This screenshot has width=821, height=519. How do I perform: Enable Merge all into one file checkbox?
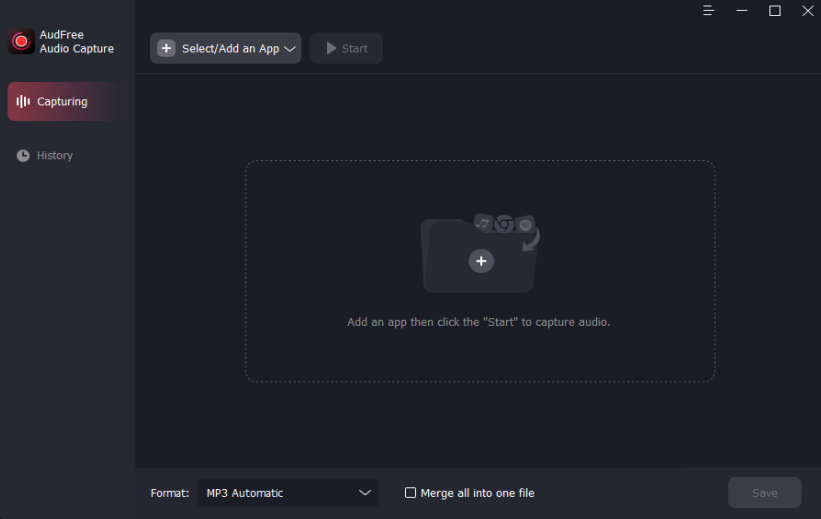click(x=410, y=493)
